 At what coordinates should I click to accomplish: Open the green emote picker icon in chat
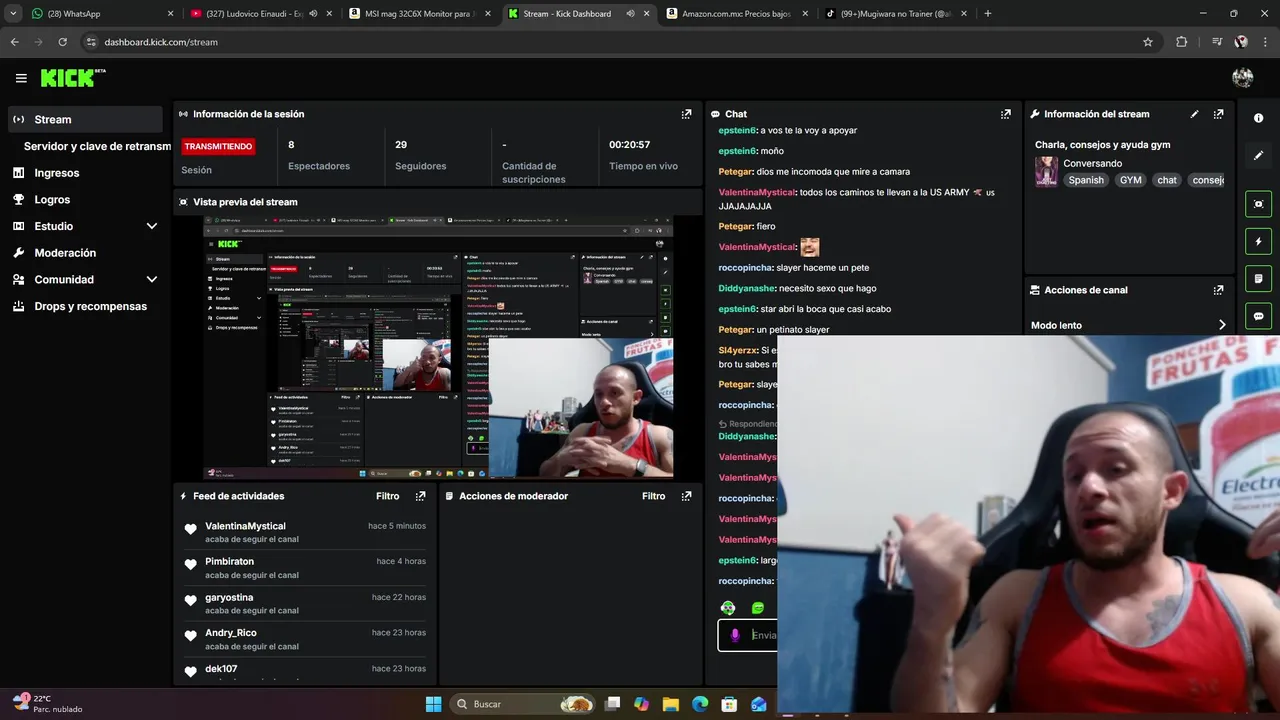click(758, 608)
